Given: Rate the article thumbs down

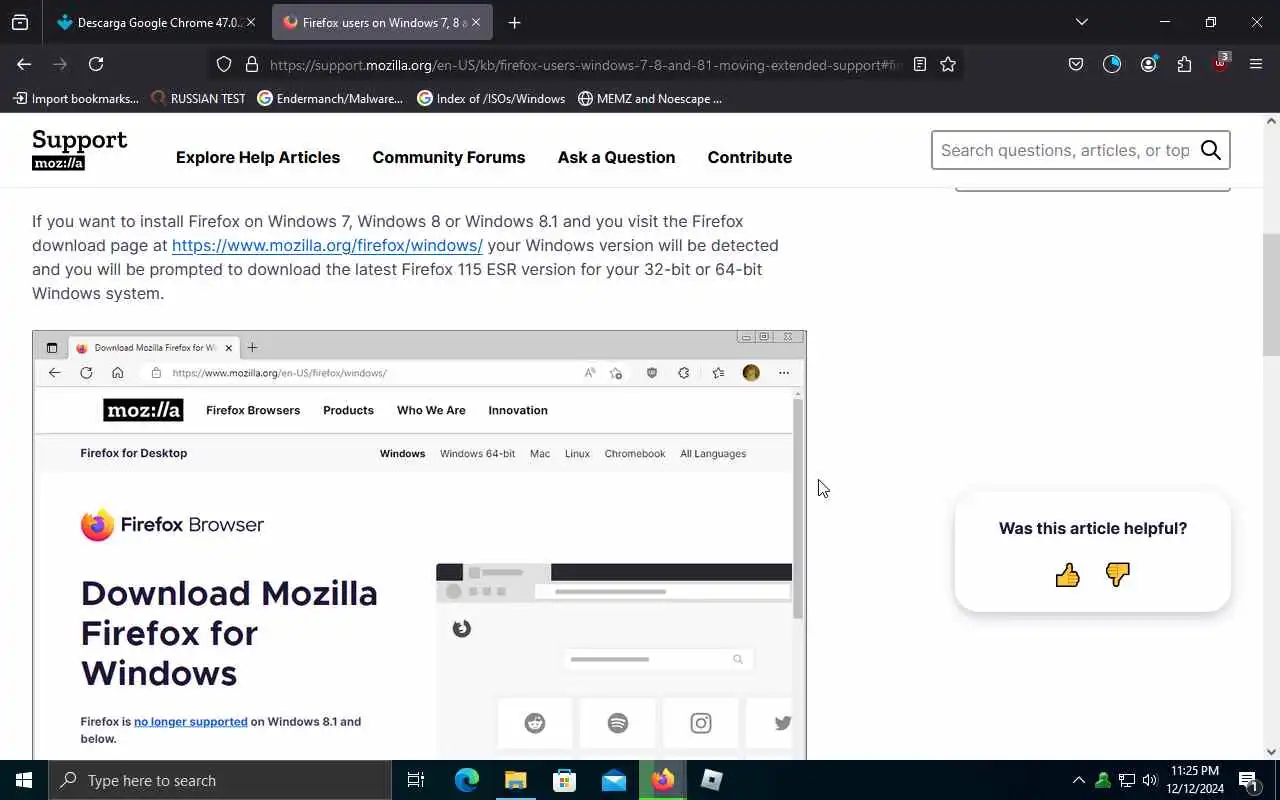Looking at the screenshot, I should [1117, 574].
